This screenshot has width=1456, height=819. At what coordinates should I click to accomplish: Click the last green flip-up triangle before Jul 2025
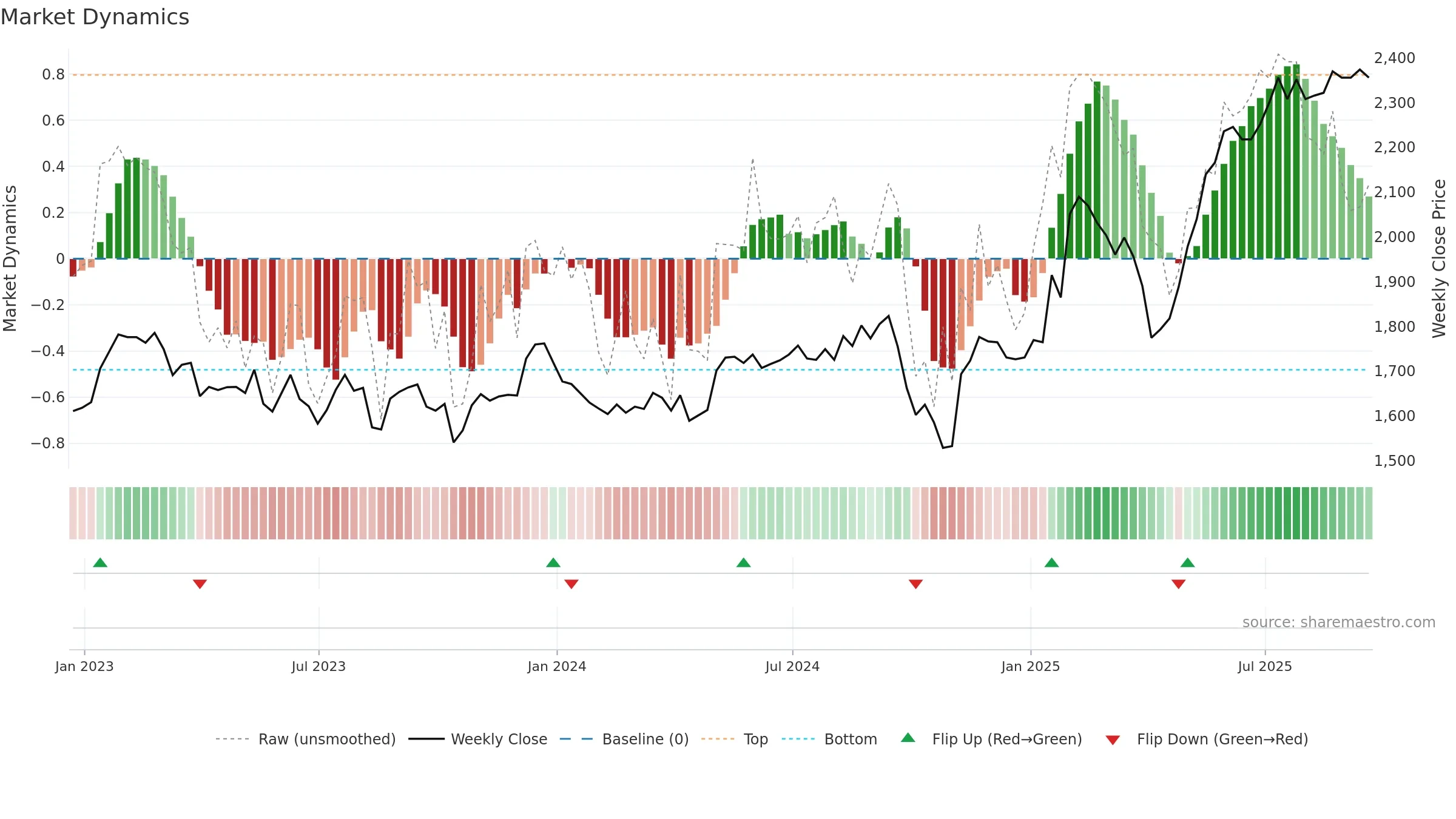pyautogui.click(x=1188, y=562)
